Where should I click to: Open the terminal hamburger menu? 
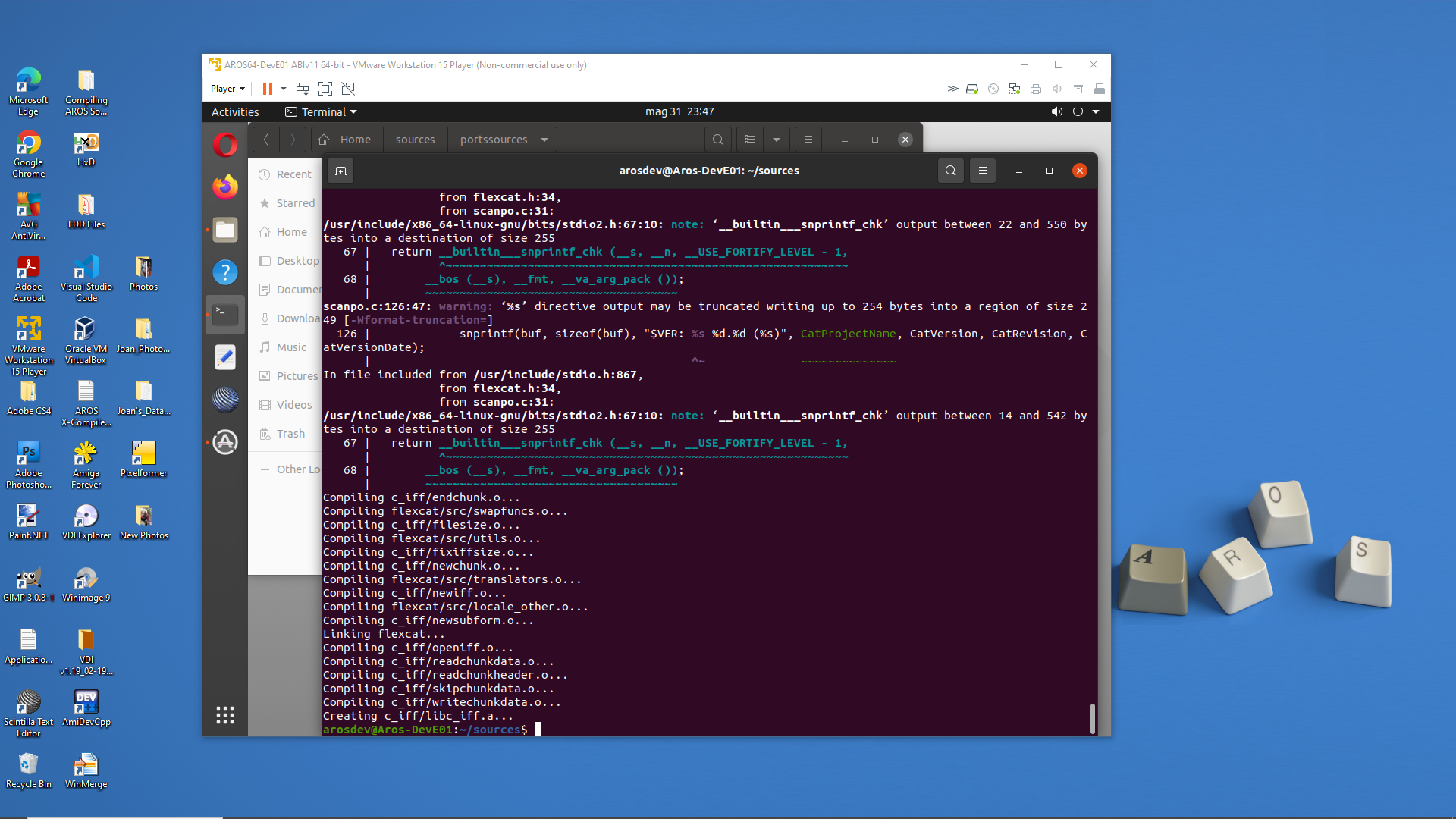[983, 171]
